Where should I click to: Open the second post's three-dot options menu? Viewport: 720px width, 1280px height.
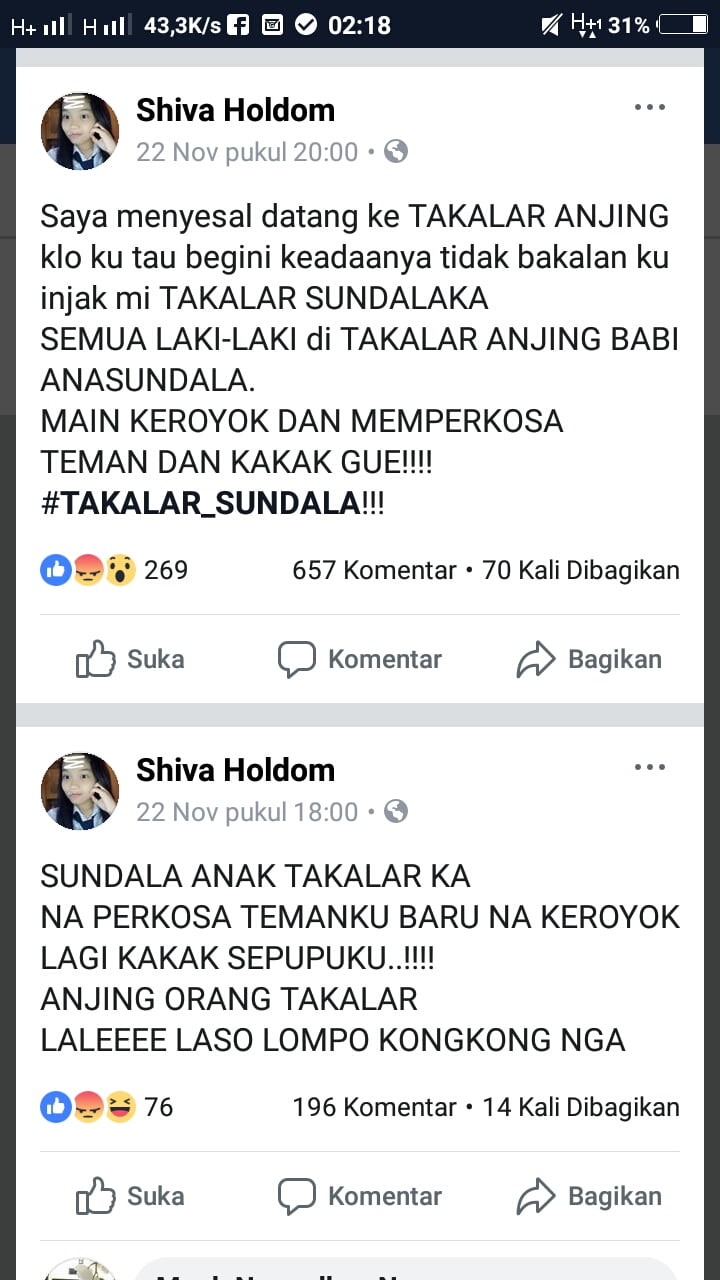click(650, 768)
